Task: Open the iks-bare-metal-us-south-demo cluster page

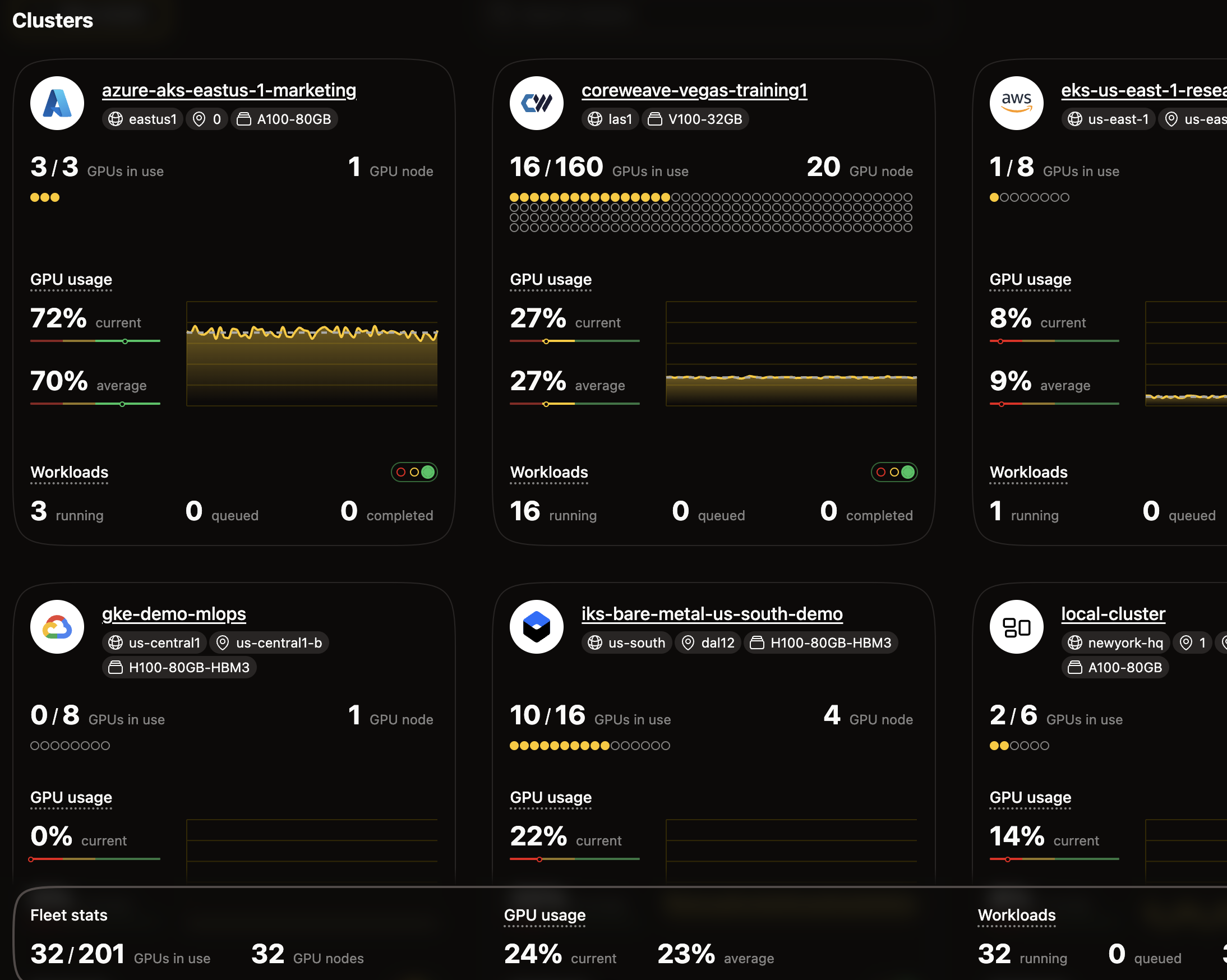Action: point(712,613)
